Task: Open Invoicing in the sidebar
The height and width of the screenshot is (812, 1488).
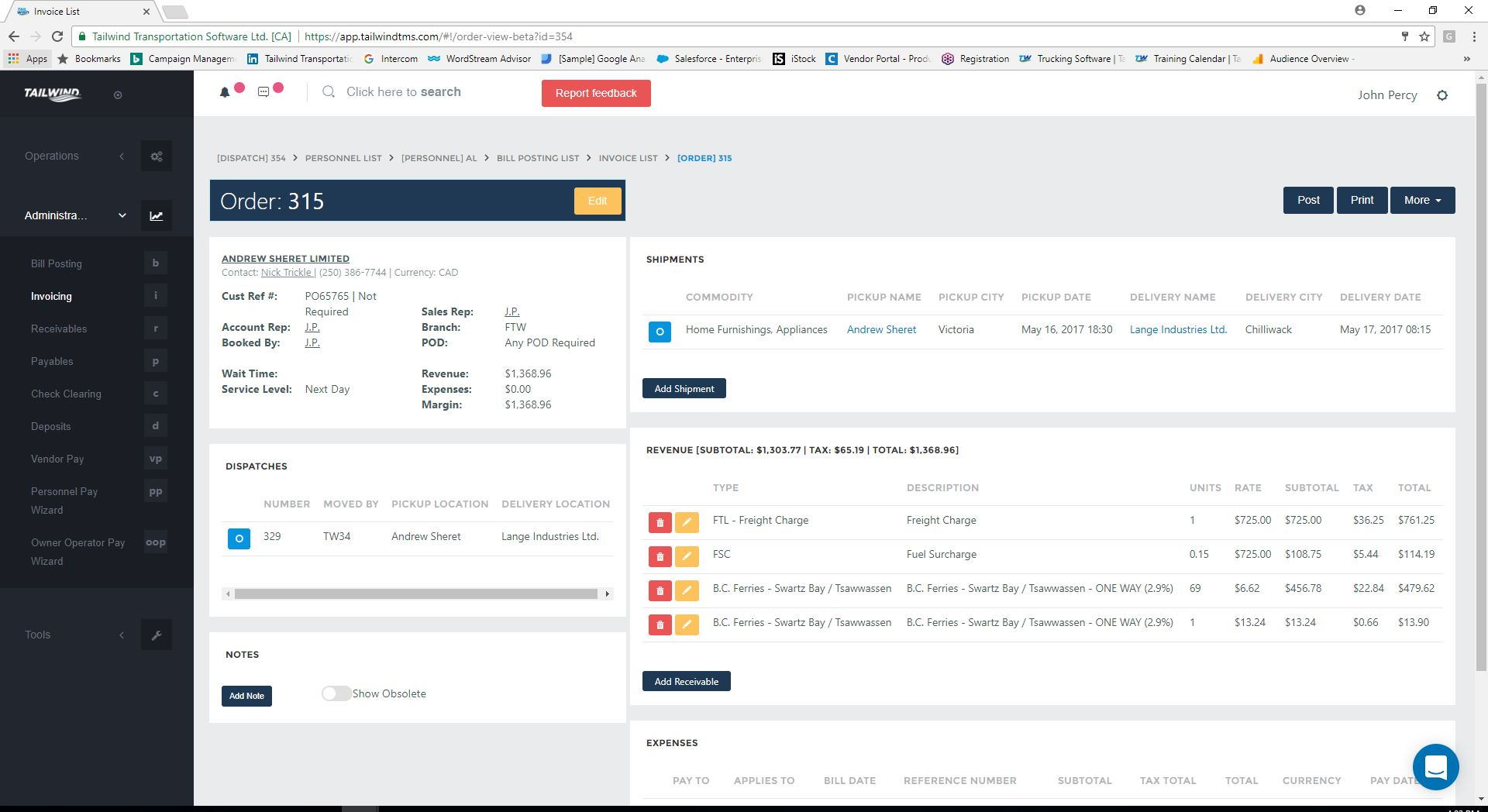Action: (x=51, y=296)
